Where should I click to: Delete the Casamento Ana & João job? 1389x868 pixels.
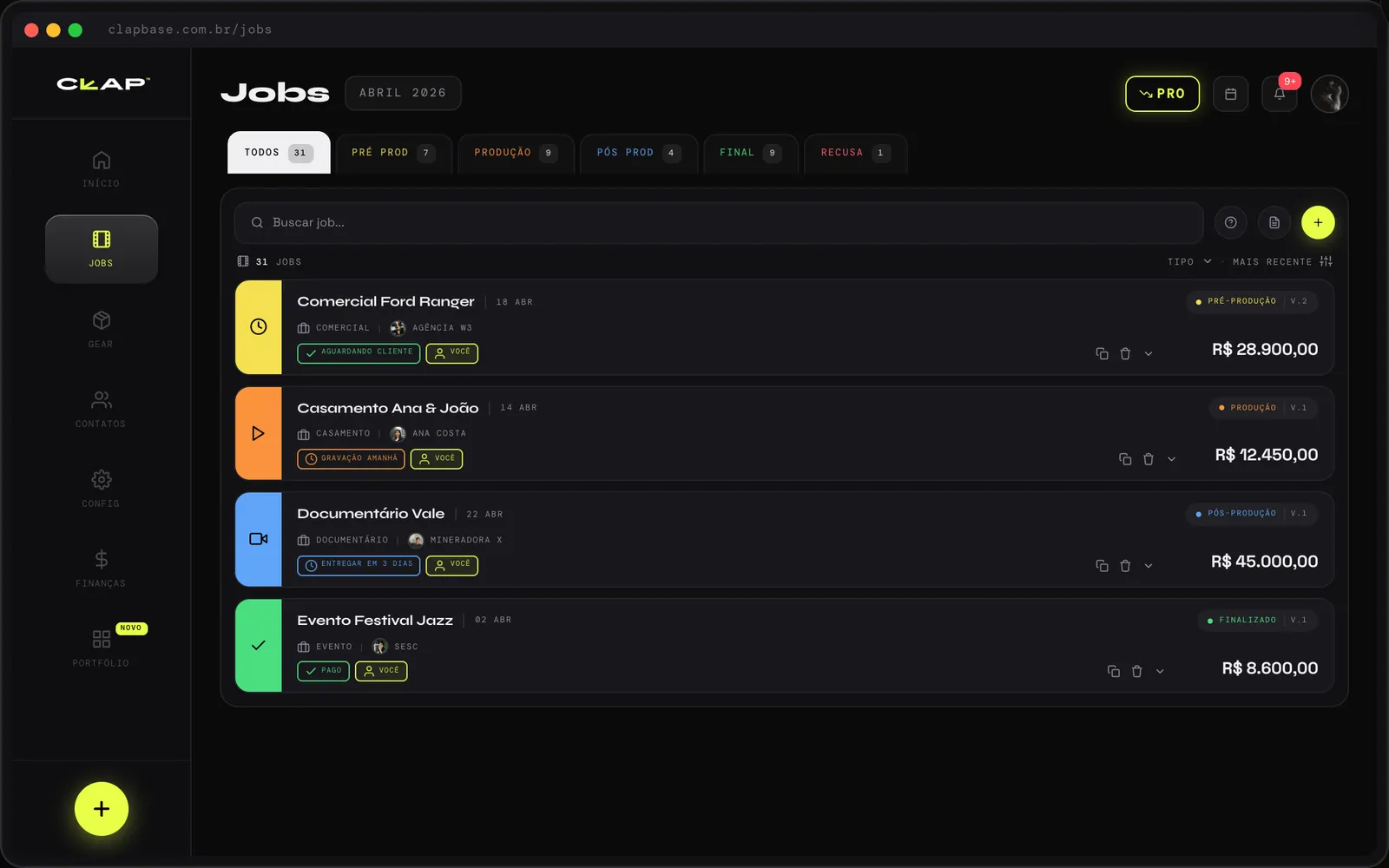(1149, 459)
